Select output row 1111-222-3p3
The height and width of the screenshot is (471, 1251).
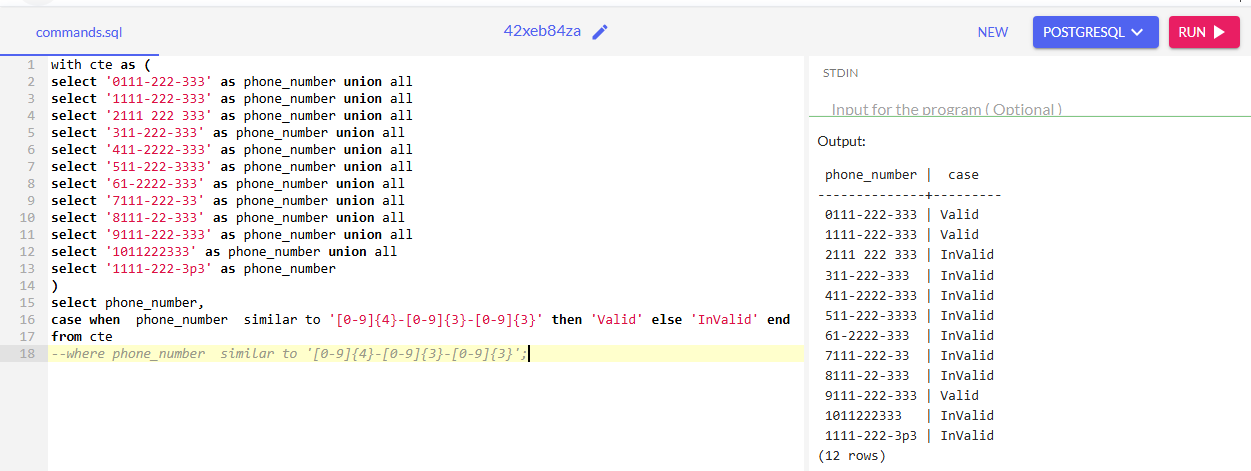pyautogui.click(x=910, y=435)
